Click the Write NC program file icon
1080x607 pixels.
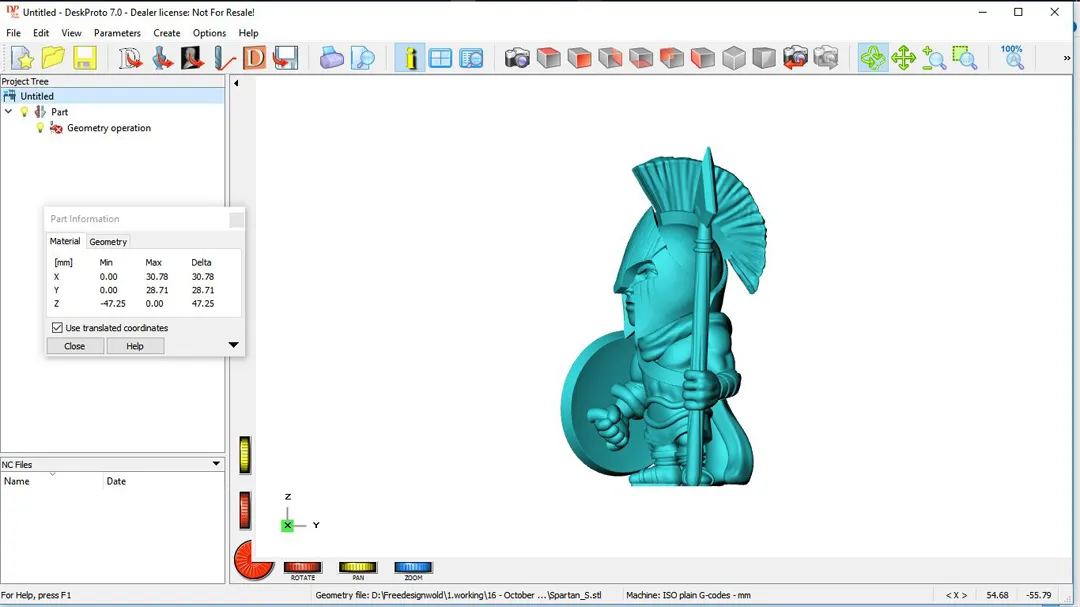click(x=285, y=59)
